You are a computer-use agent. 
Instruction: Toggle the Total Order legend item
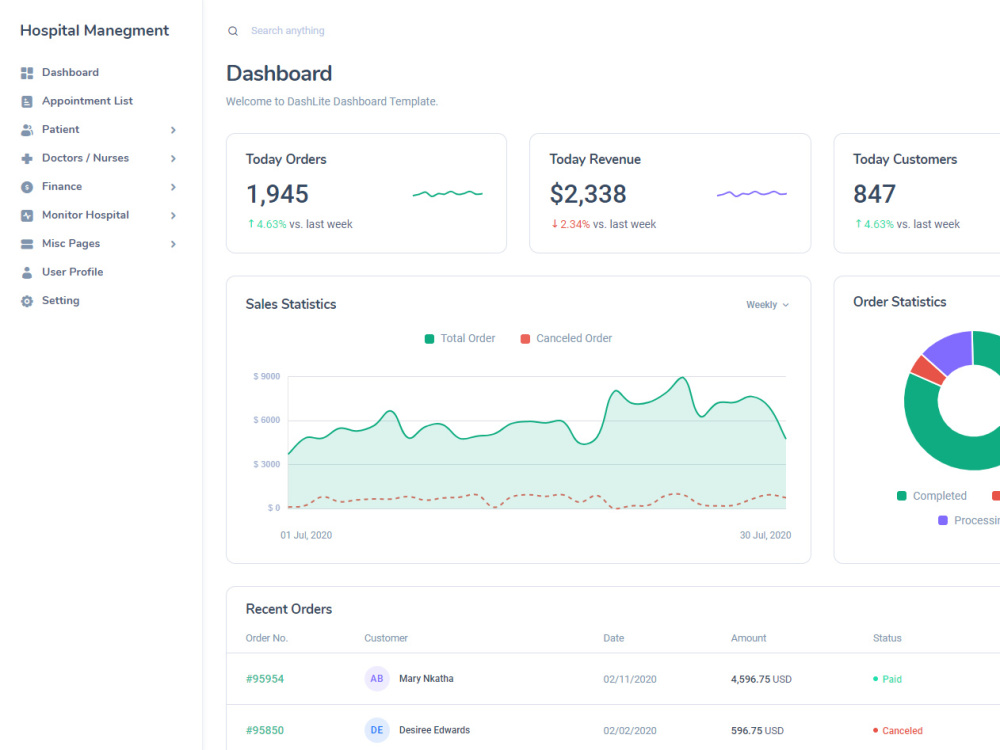[x=459, y=338]
